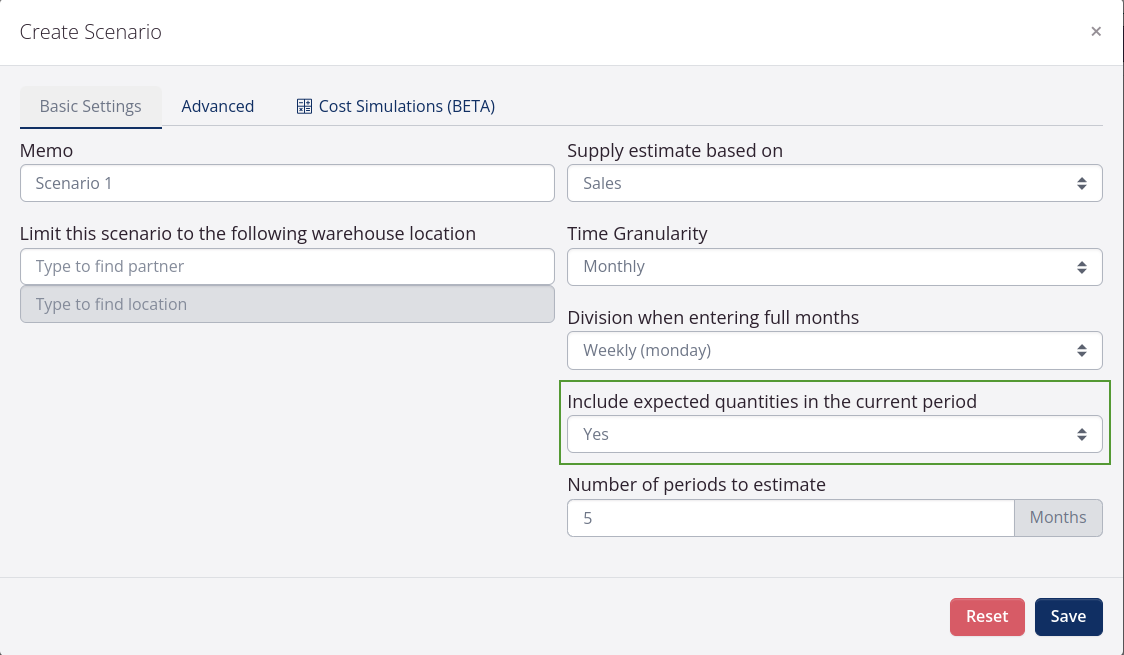Click the Memo input showing Scenario 1
Viewport: 1124px width, 655px height.
point(287,183)
